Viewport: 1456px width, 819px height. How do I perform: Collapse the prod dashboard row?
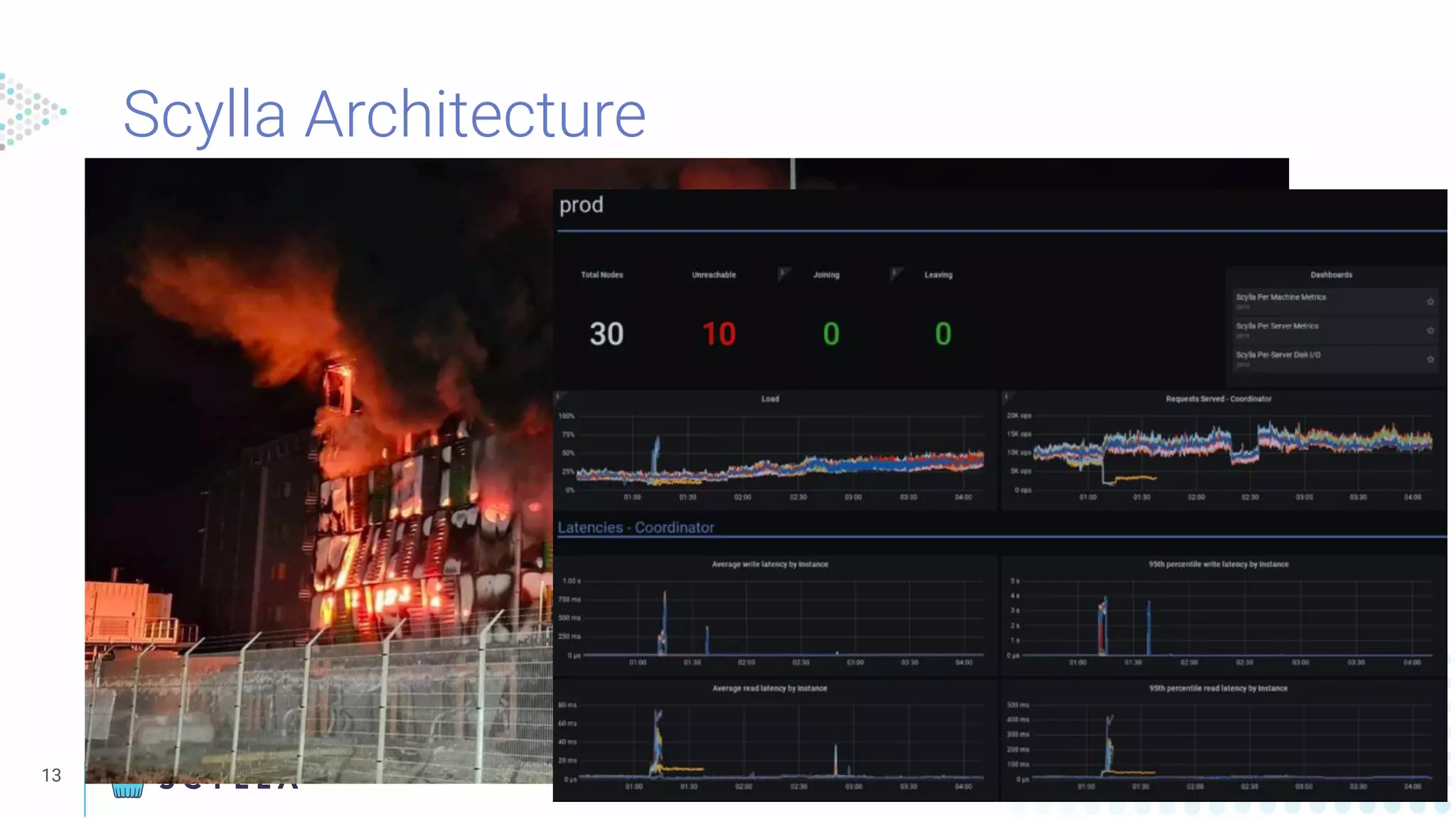tap(581, 205)
